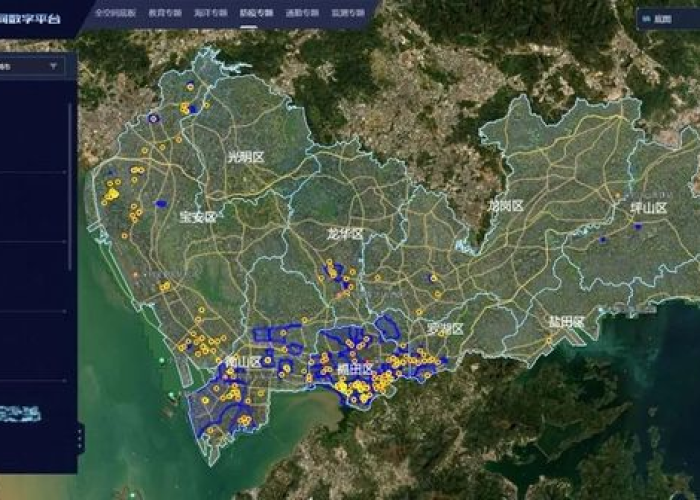This screenshot has width=700, height=500.
Task: Click the left panel vertical scrollbar
Action: coord(70,188)
